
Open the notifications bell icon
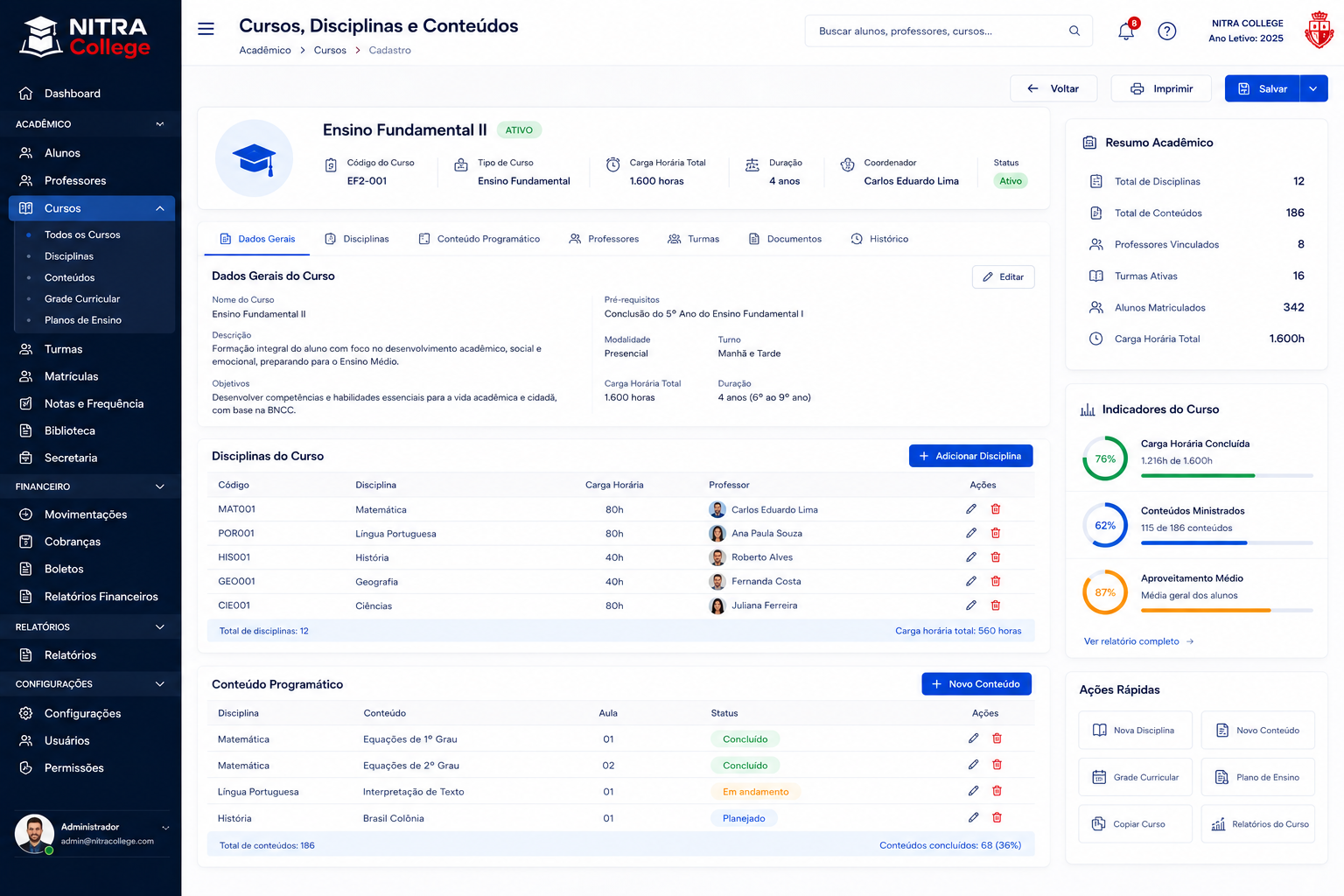pos(1126,31)
